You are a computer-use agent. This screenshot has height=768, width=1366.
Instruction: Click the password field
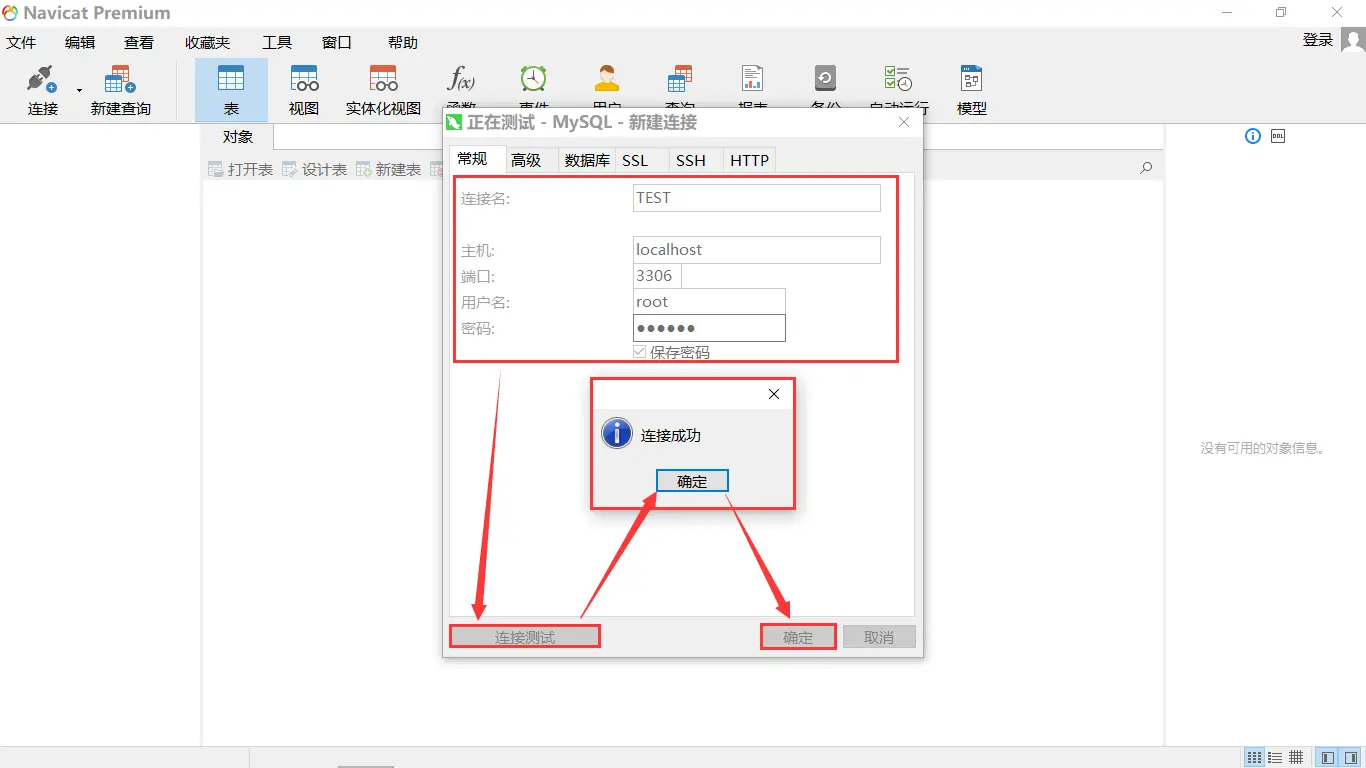pos(709,328)
